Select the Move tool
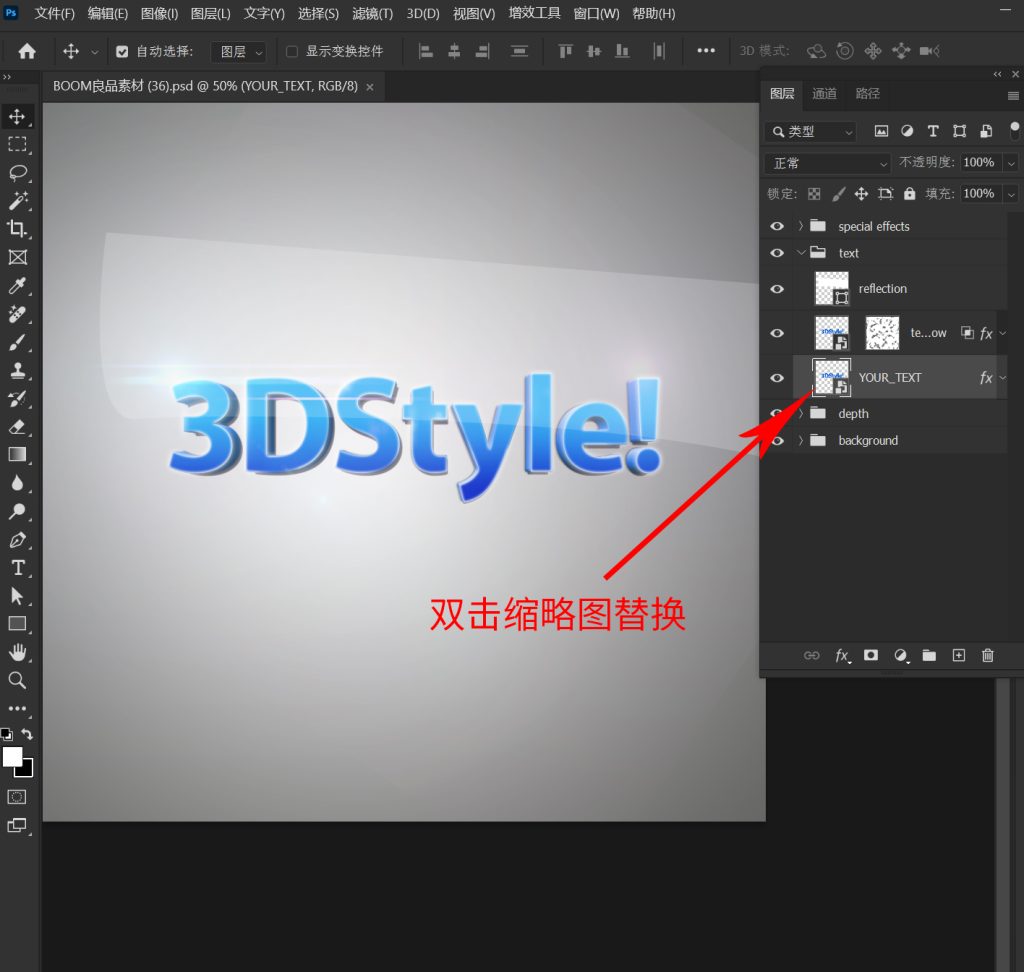This screenshot has height=972, width=1024. 16,116
